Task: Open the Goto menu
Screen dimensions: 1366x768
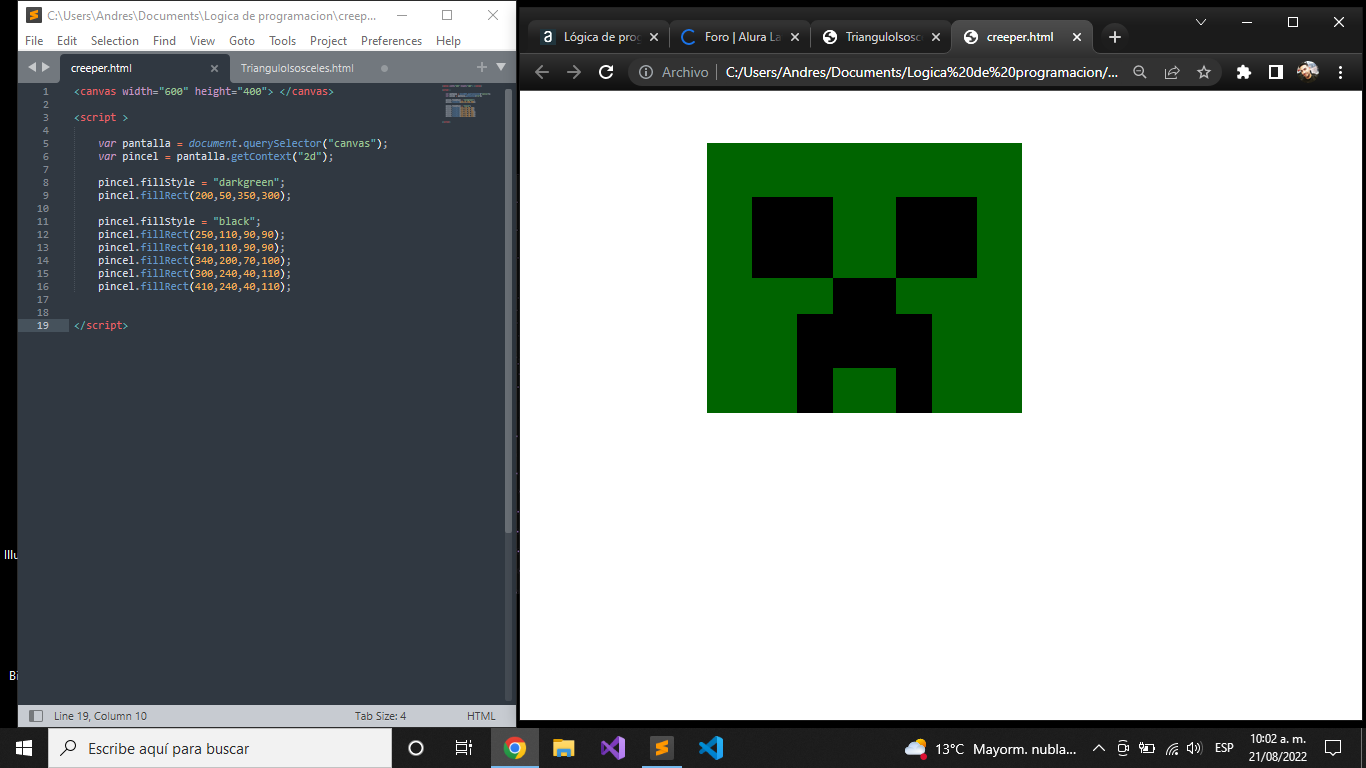Action: [242, 41]
